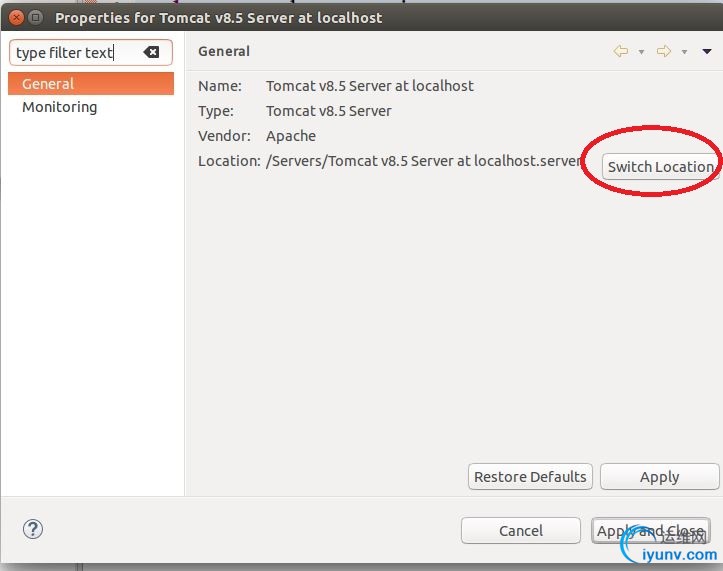Viewport: 723px width, 571px height.
Task: Click the 'General' page heading
Action: coord(224,51)
